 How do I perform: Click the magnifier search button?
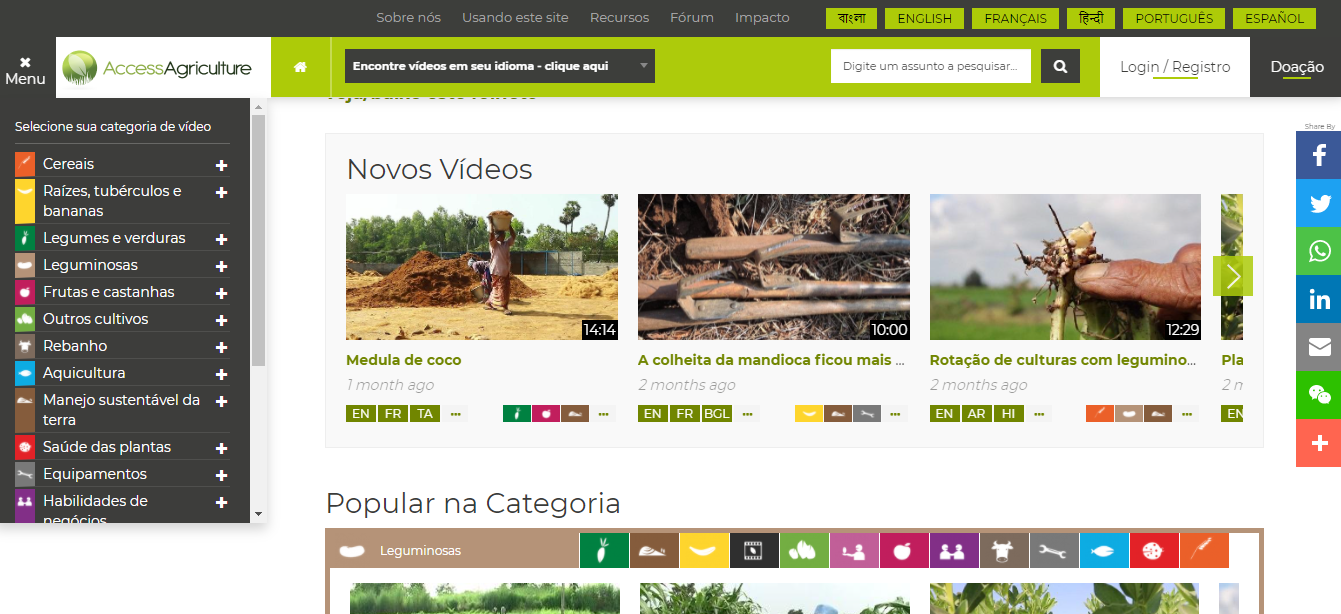tap(1060, 67)
